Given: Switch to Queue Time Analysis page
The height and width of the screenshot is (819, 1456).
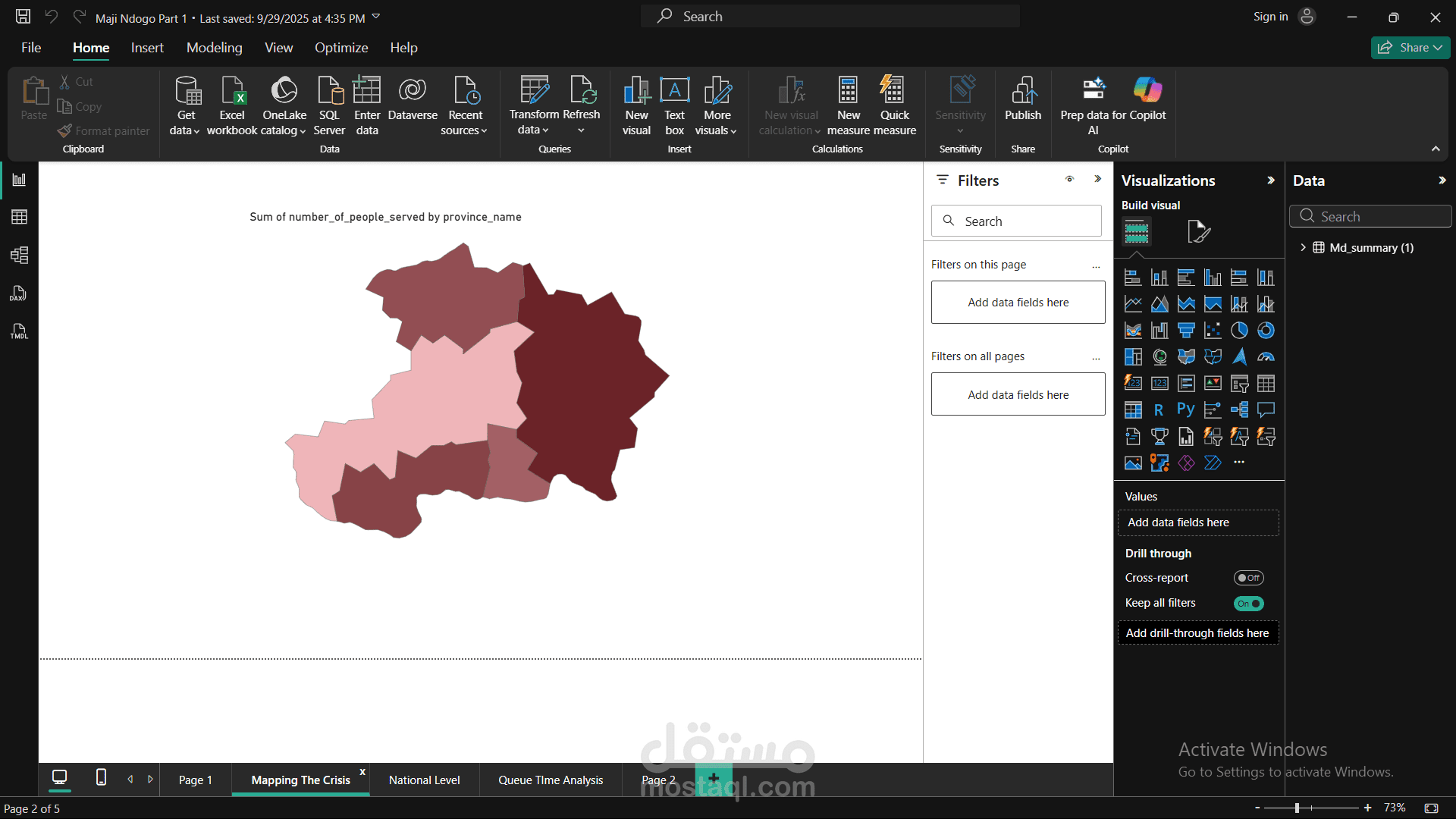Looking at the screenshot, I should click(551, 780).
